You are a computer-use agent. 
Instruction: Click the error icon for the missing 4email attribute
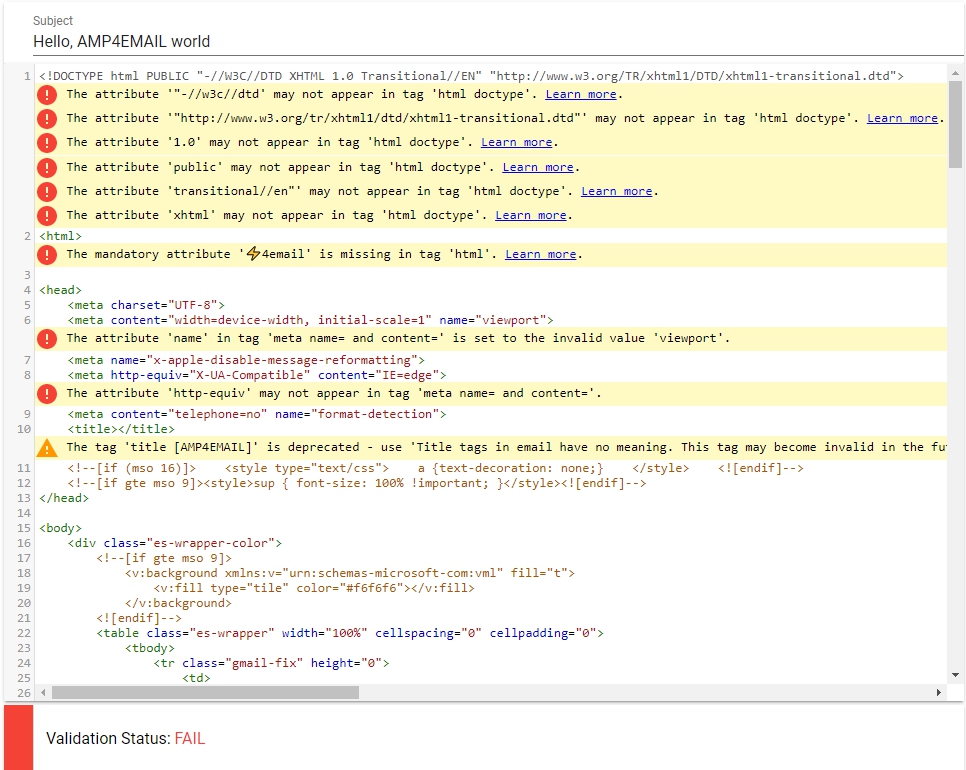(48, 255)
